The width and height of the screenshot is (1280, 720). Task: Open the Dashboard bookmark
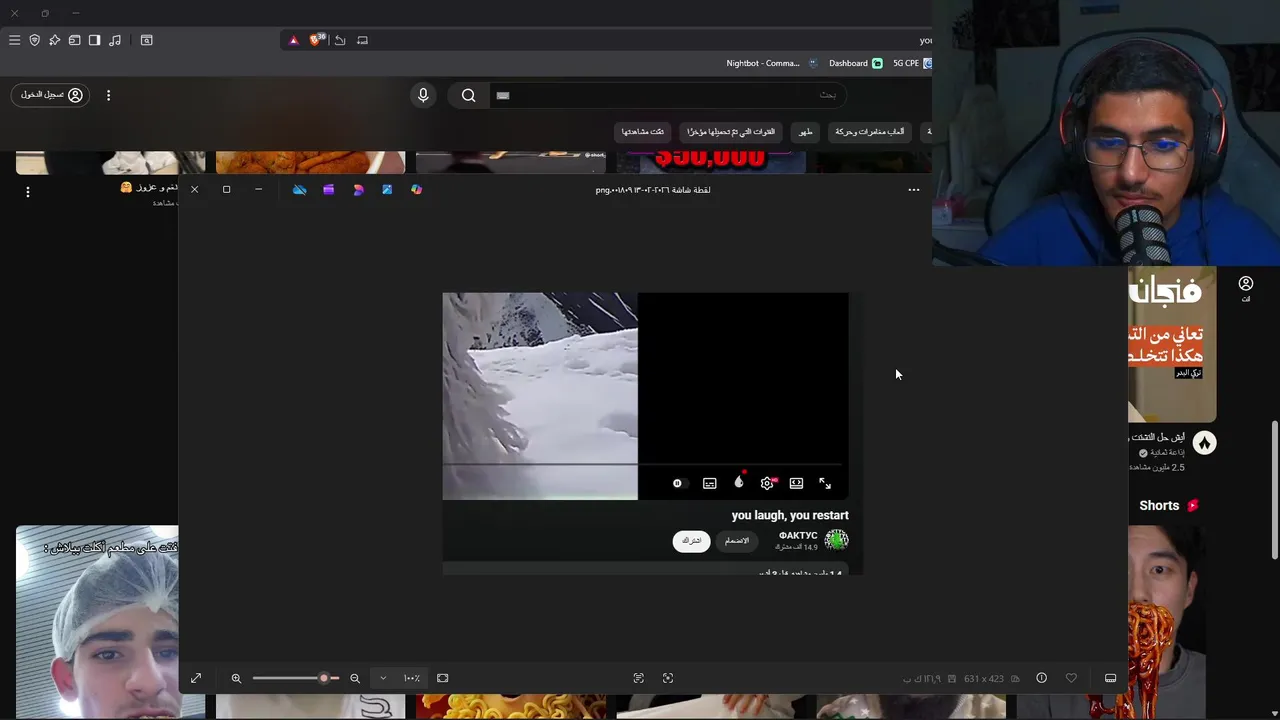pyautogui.click(x=855, y=63)
